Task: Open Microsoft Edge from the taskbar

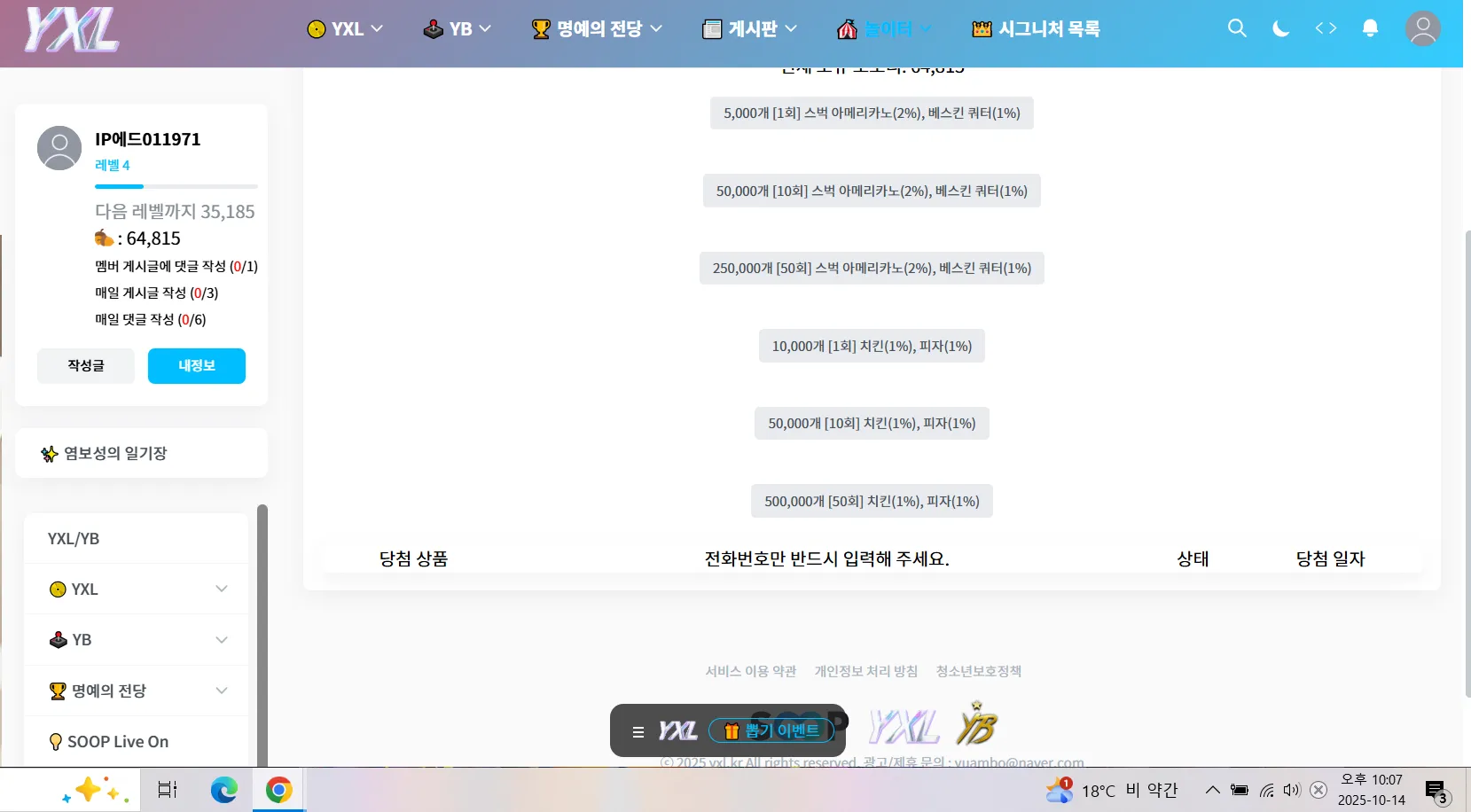Action: 223,789
